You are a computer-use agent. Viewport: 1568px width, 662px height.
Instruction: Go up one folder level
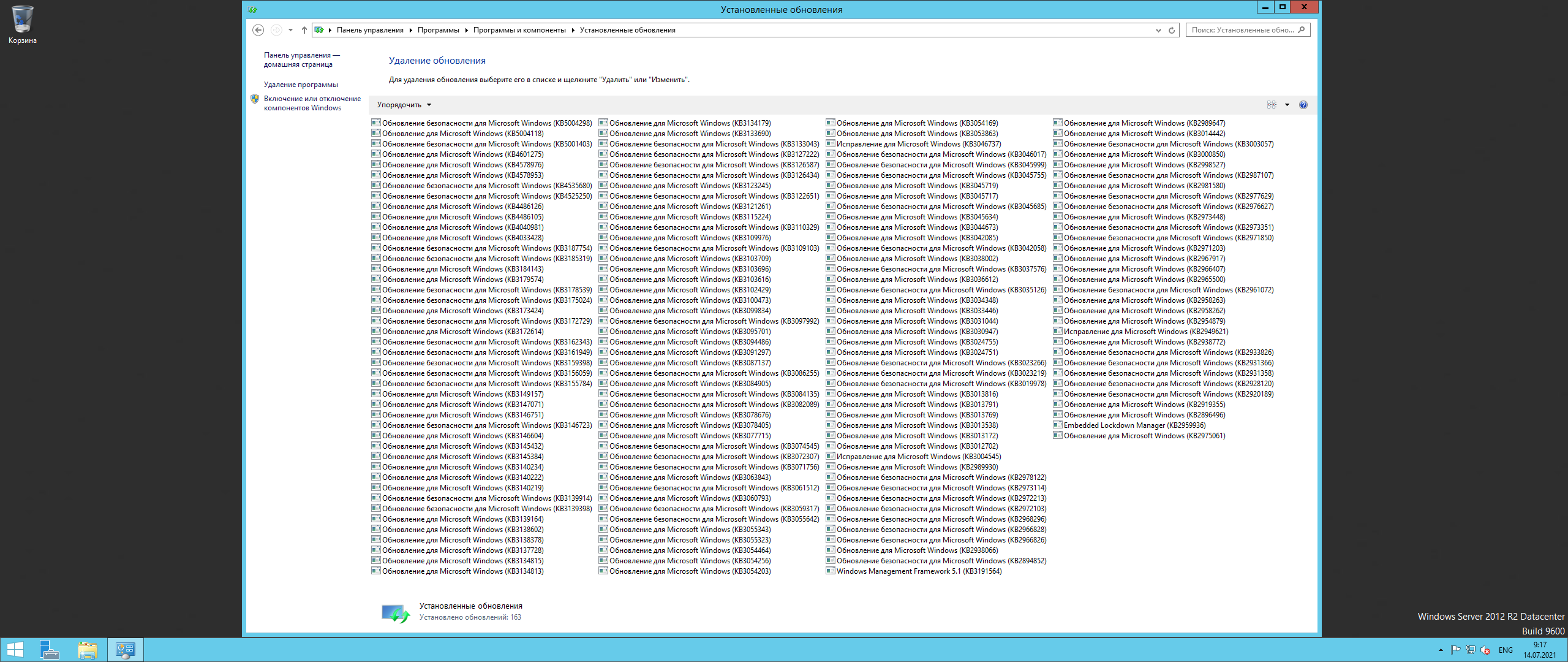(x=304, y=30)
